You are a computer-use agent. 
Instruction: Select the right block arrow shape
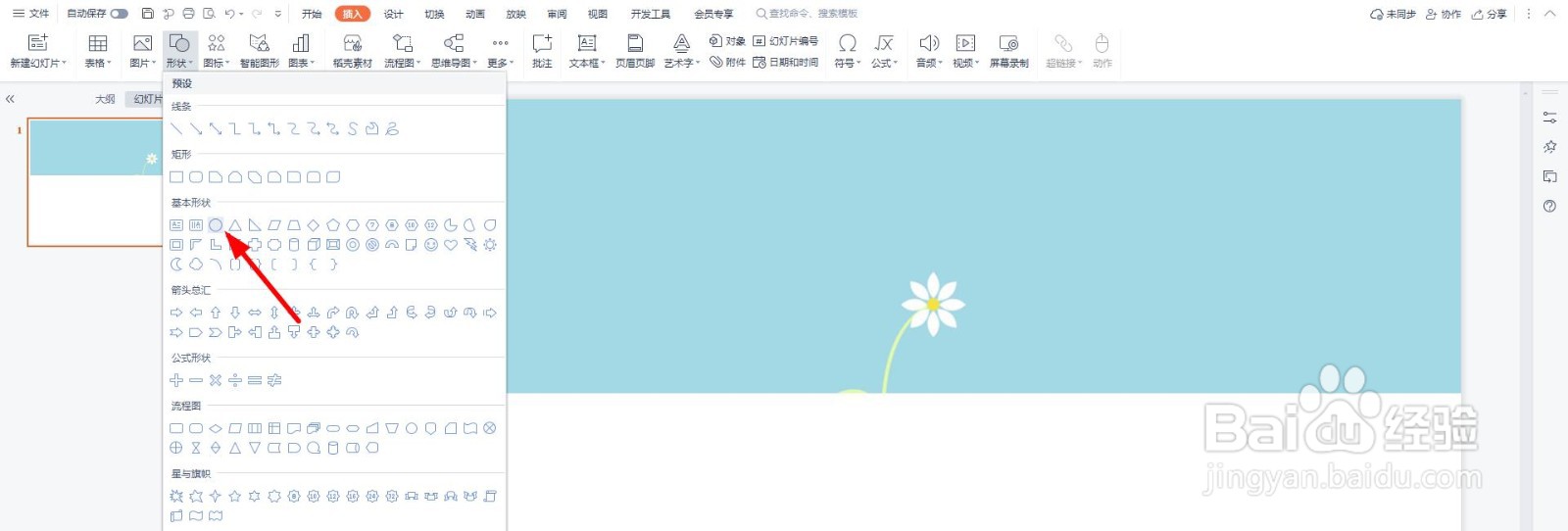(x=176, y=313)
